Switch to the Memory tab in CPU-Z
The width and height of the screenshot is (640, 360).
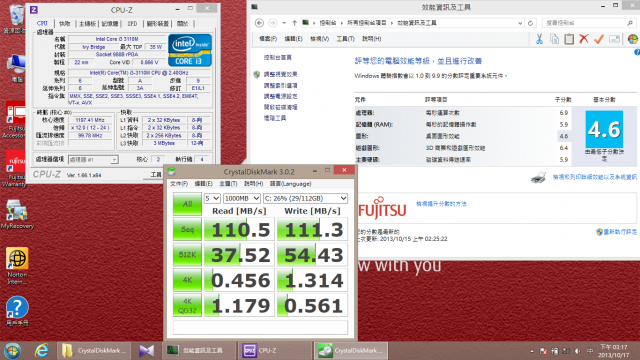[x=110, y=24]
